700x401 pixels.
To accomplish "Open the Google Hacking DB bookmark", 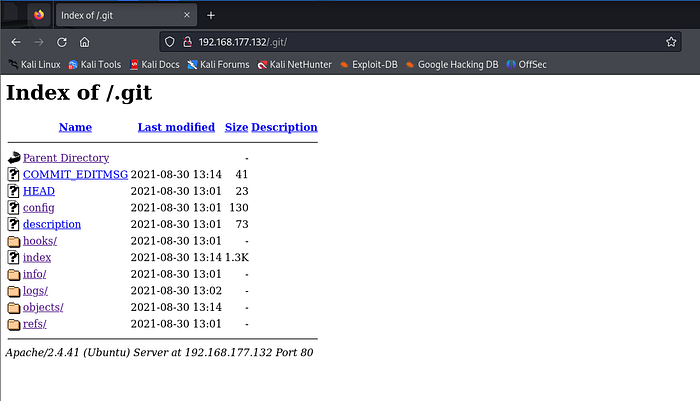I will point(452,65).
